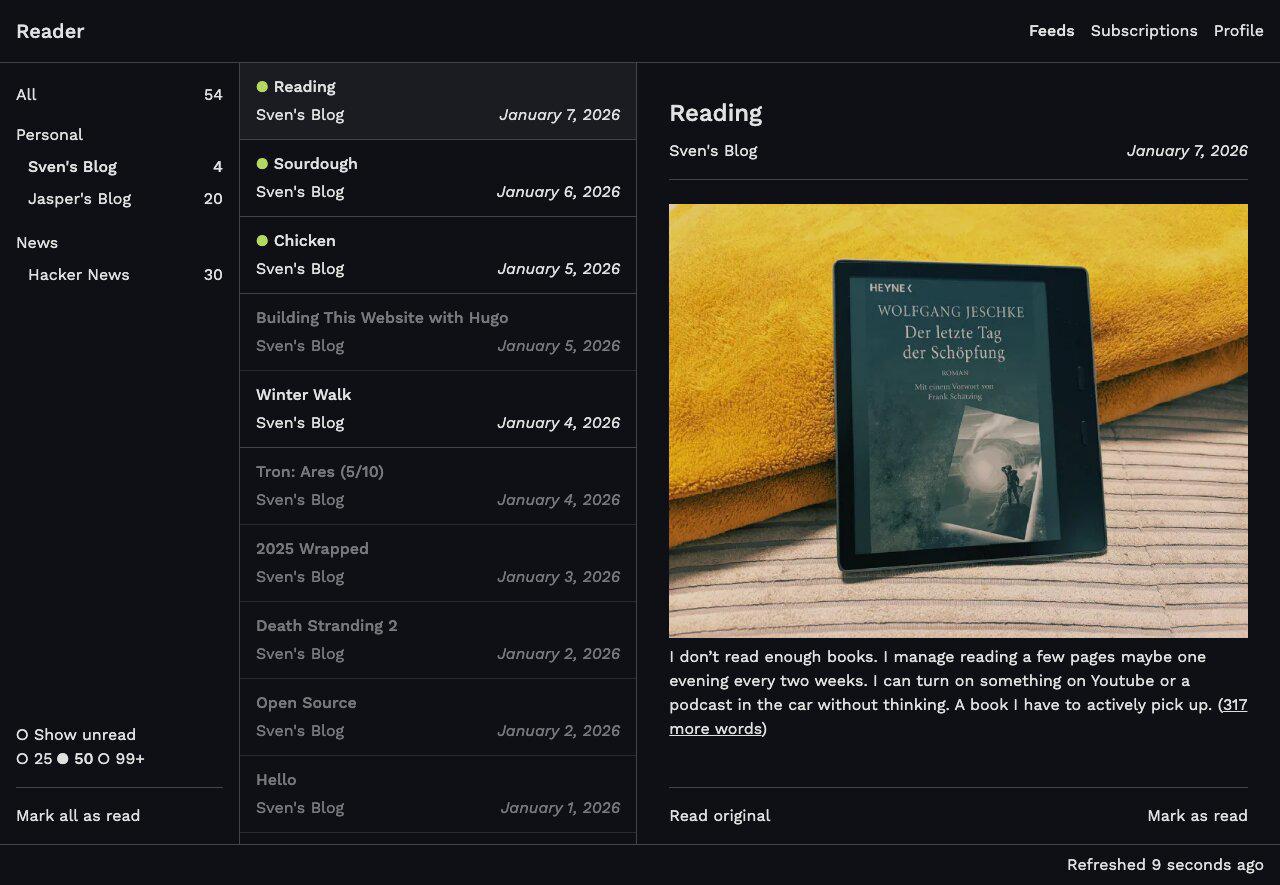Open the Profile page
This screenshot has width=1280, height=885.
tap(1238, 31)
